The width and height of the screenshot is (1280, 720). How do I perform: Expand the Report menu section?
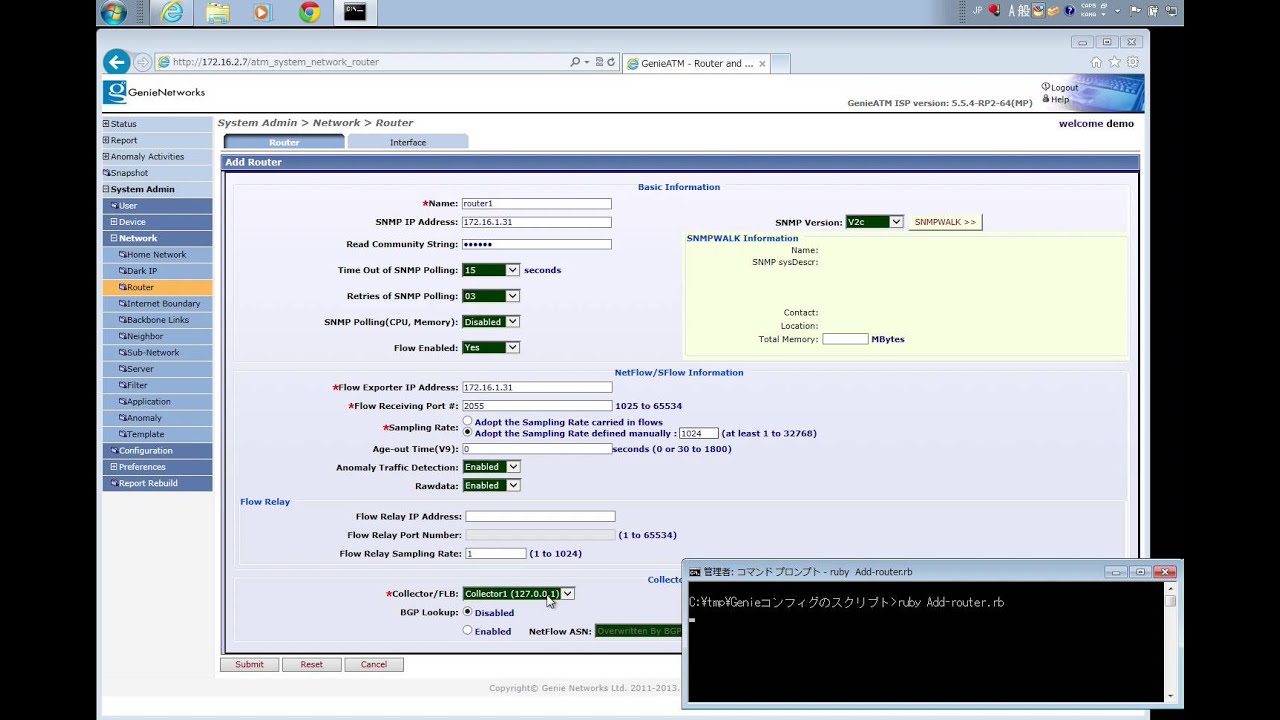(x=157, y=140)
